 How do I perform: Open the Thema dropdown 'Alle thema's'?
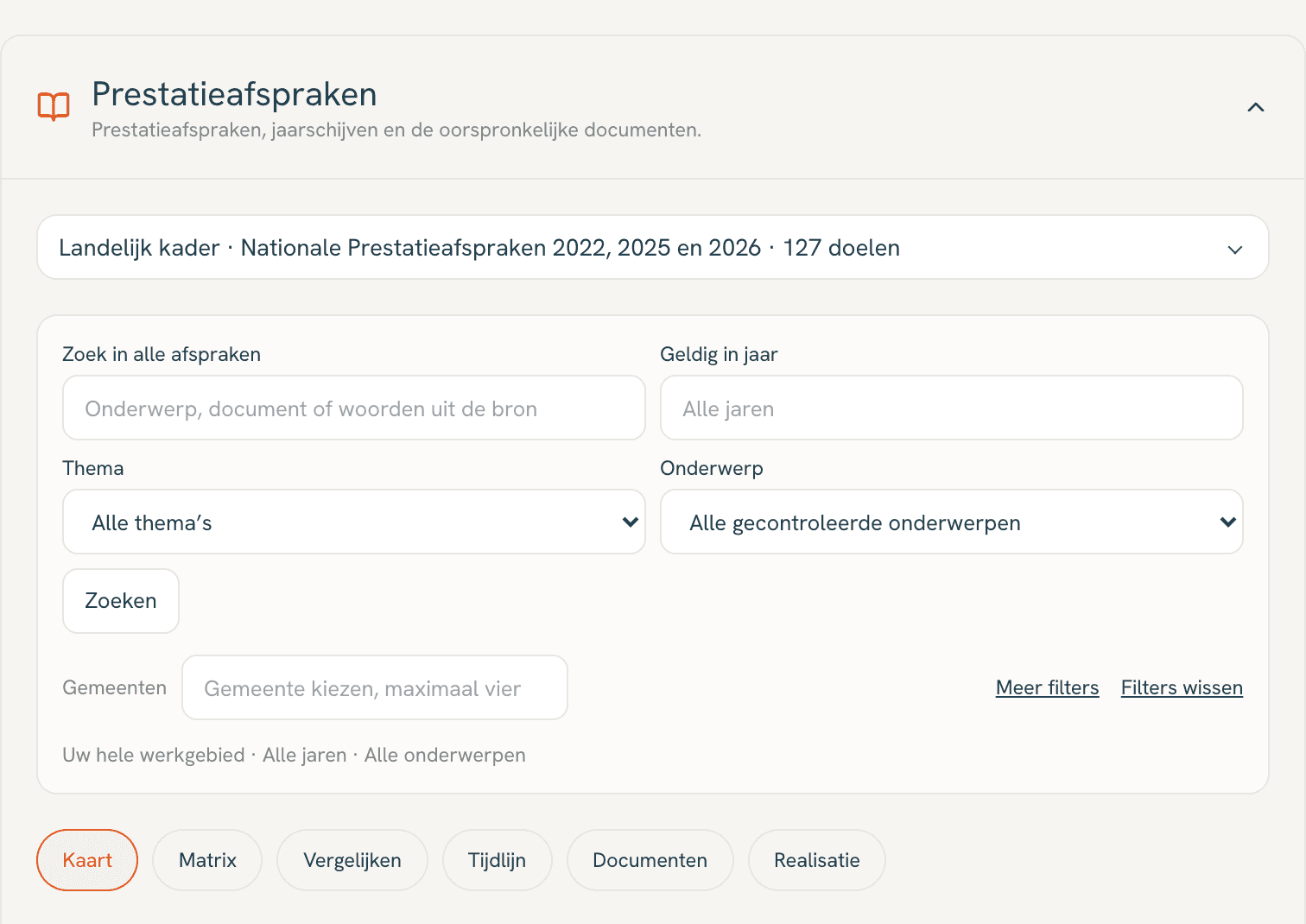(x=354, y=522)
